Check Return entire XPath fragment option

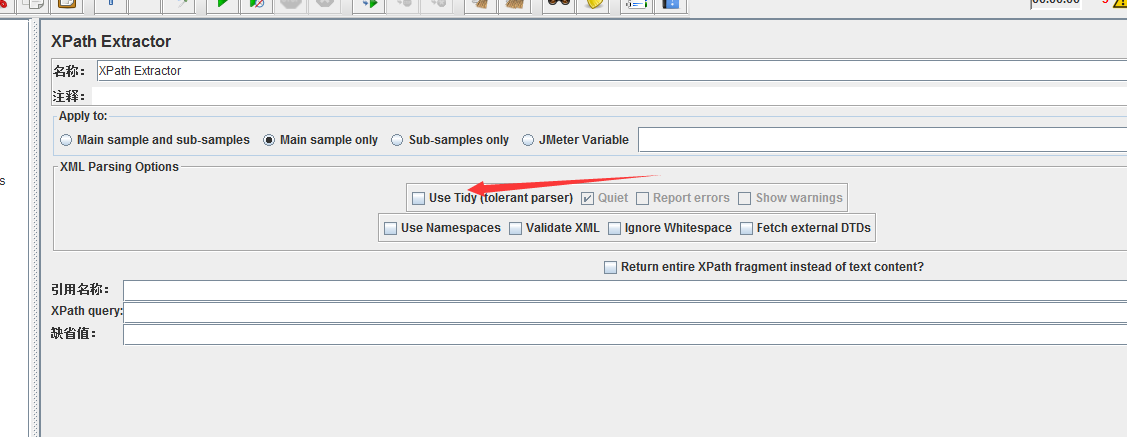point(610,267)
